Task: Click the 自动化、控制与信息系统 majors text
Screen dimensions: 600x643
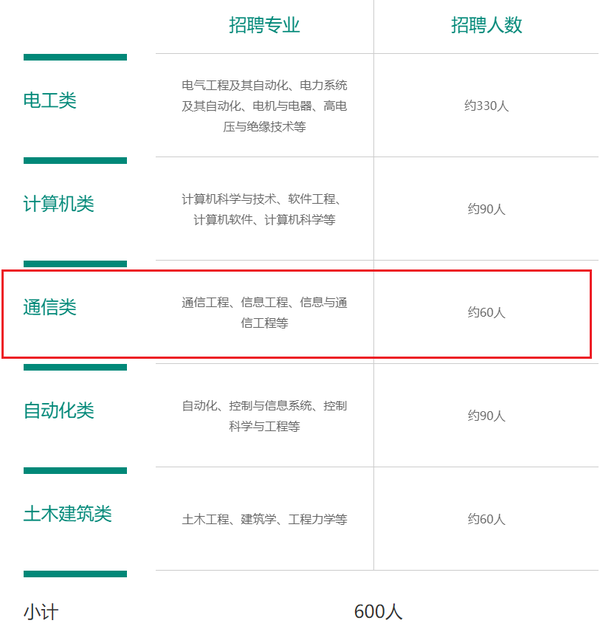Action: (265, 416)
